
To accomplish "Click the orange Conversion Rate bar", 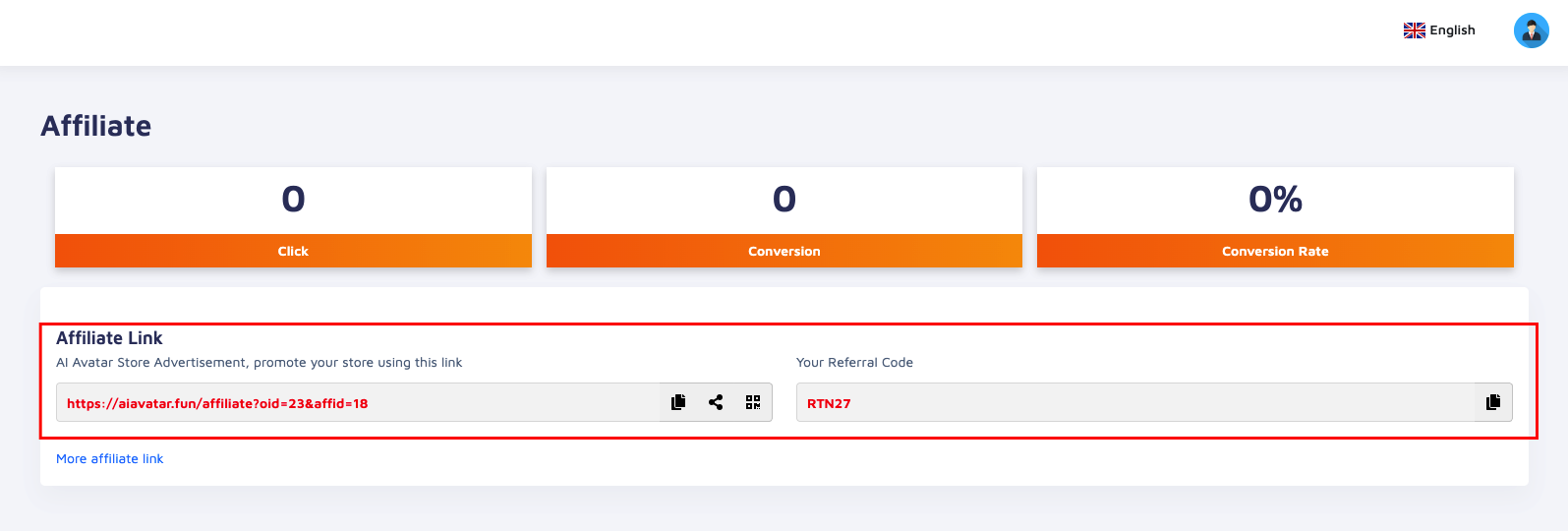I will pos(1275,251).
